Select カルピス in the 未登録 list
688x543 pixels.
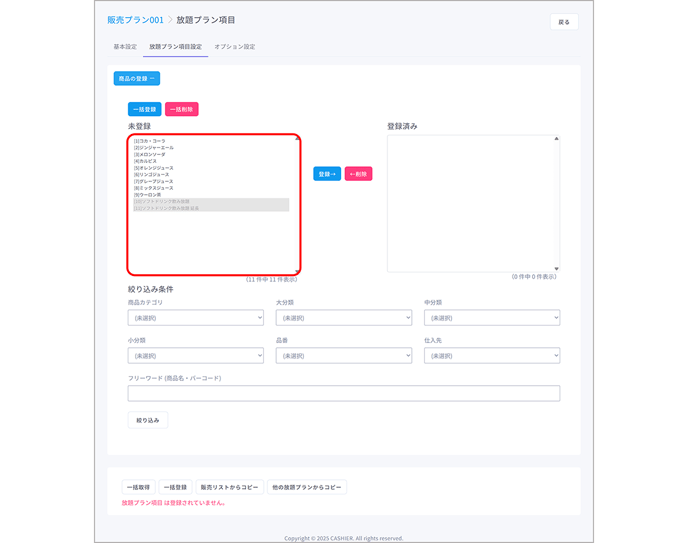211,161
